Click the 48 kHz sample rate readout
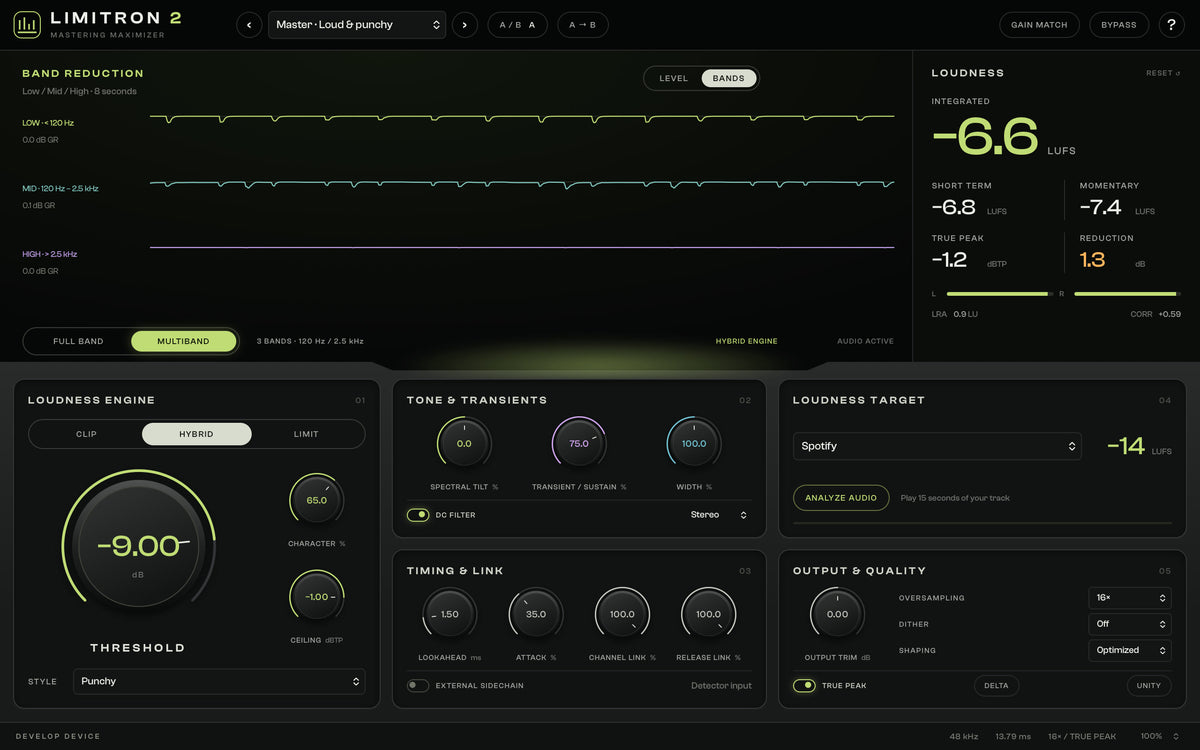This screenshot has width=1200, height=750. point(964,736)
